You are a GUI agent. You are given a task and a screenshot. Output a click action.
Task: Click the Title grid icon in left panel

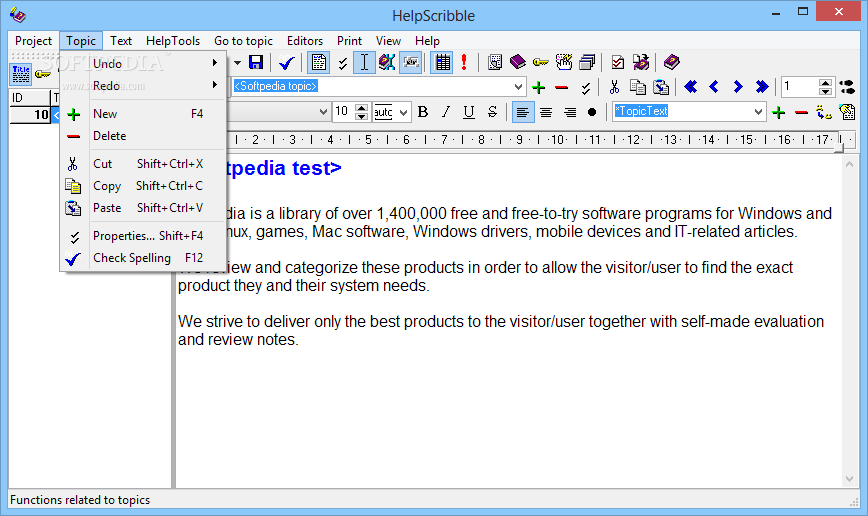tap(21, 74)
